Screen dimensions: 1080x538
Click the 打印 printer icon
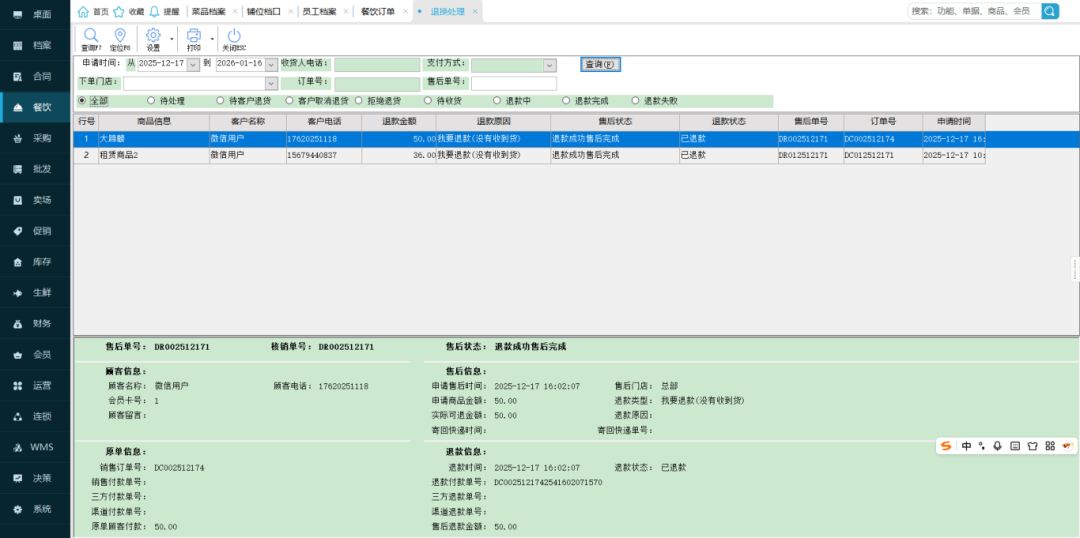pos(194,37)
